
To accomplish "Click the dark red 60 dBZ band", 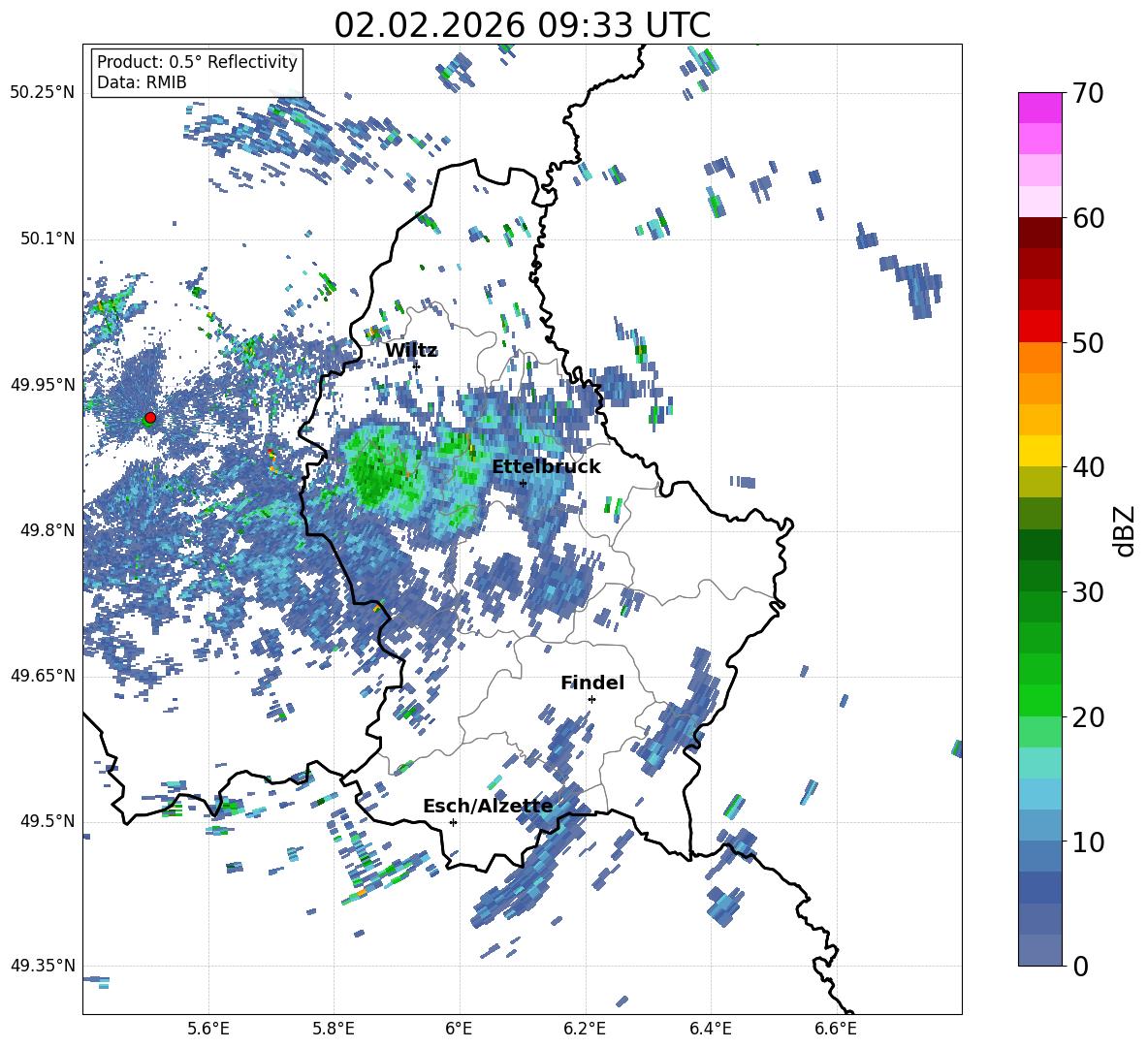I will click(x=1039, y=233).
